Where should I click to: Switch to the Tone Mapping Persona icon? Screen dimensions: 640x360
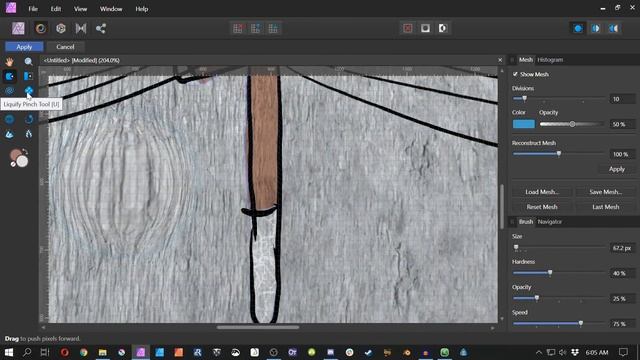pos(81,28)
